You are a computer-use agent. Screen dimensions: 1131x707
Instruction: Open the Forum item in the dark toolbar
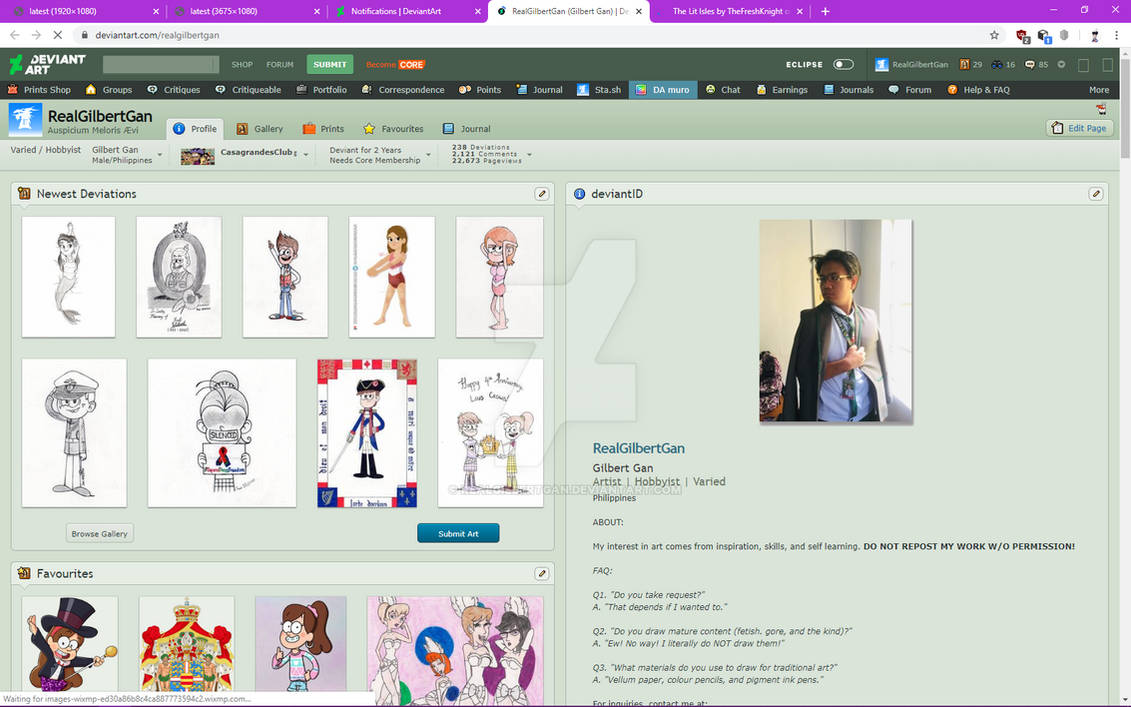tap(910, 89)
